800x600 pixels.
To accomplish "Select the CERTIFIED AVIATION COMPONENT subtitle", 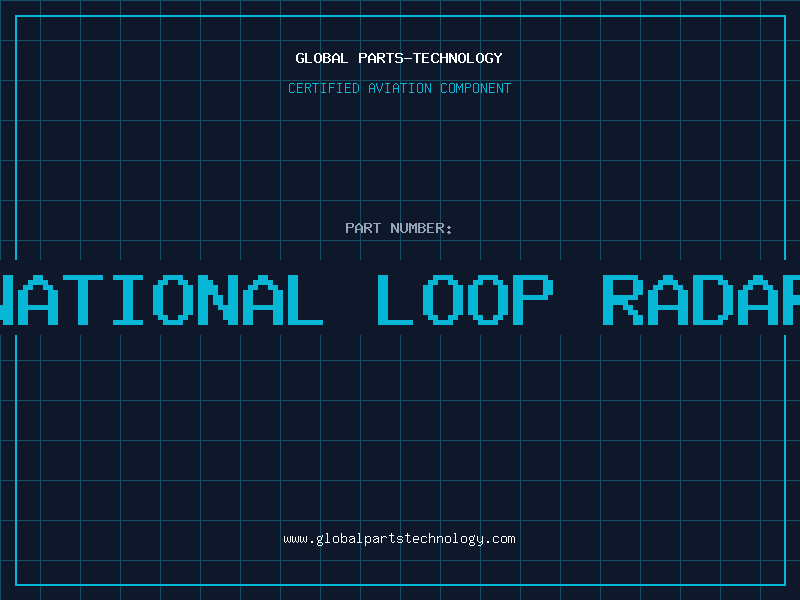I will pos(399,89).
